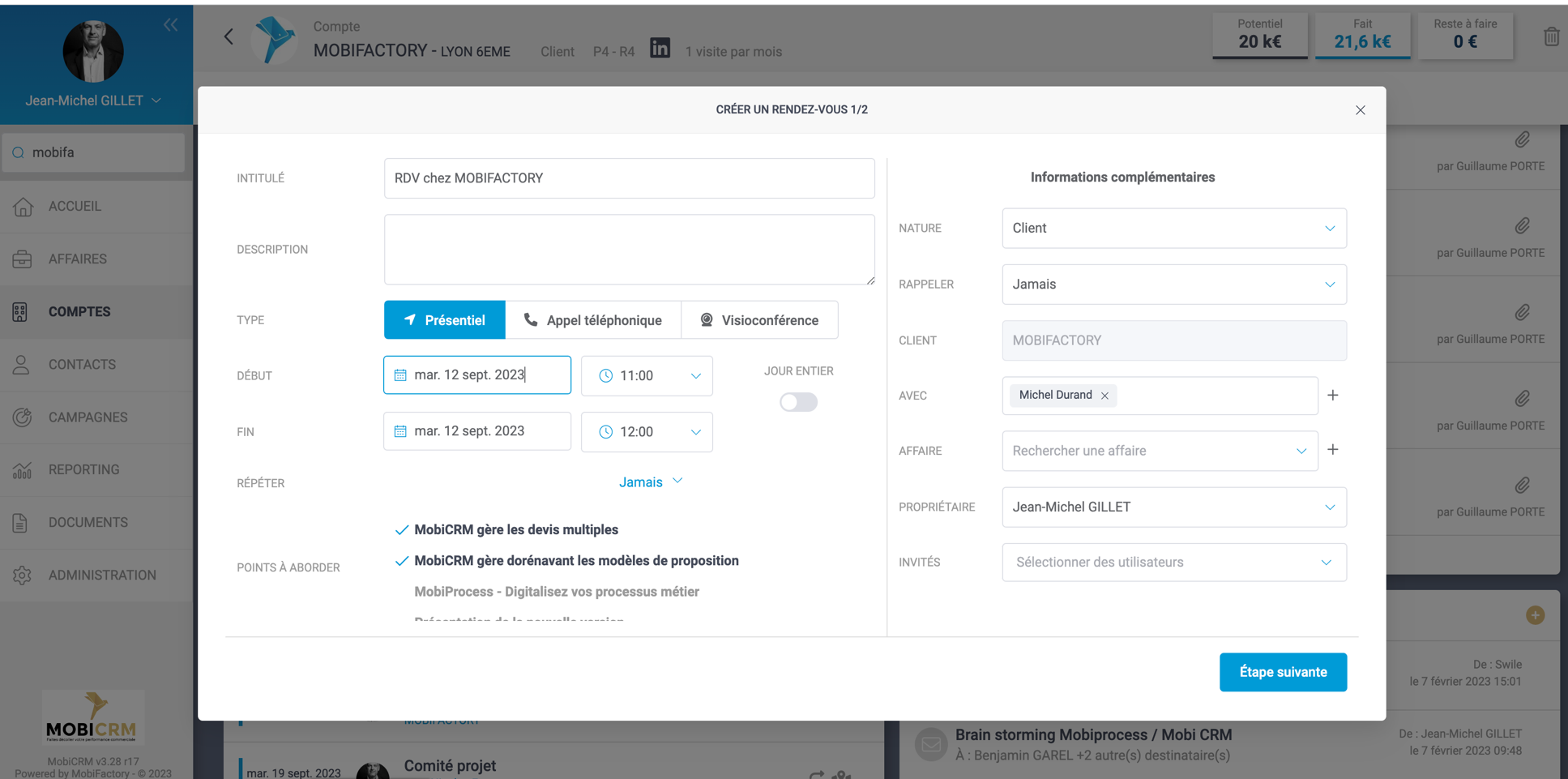Close the rendez-vous creation dialog
Viewport: 1568px width, 779px height.
[1360, 110]
